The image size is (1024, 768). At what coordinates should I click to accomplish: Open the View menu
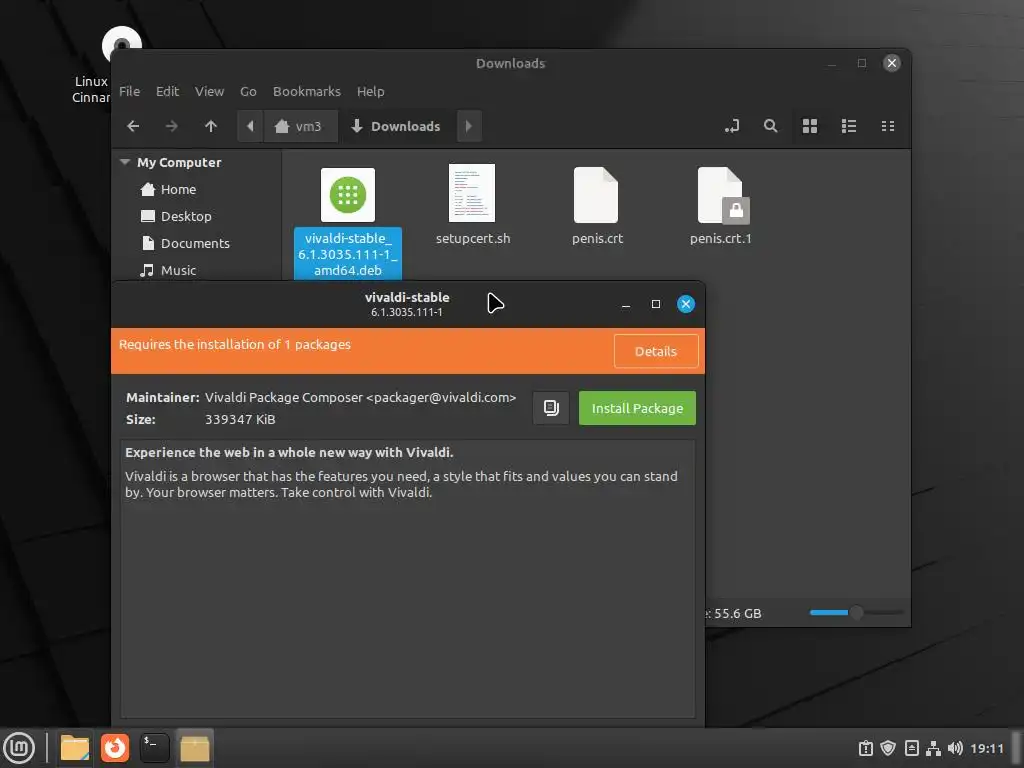[x=209, y=91]
